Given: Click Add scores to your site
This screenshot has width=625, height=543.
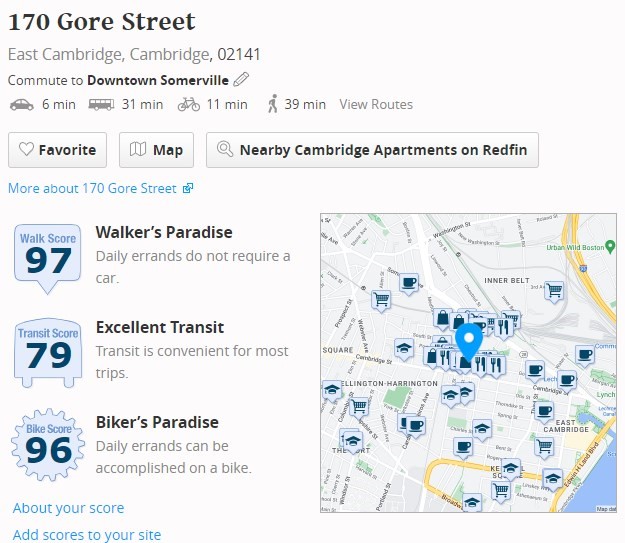Looking at the screenshot, I should (86, 535).
